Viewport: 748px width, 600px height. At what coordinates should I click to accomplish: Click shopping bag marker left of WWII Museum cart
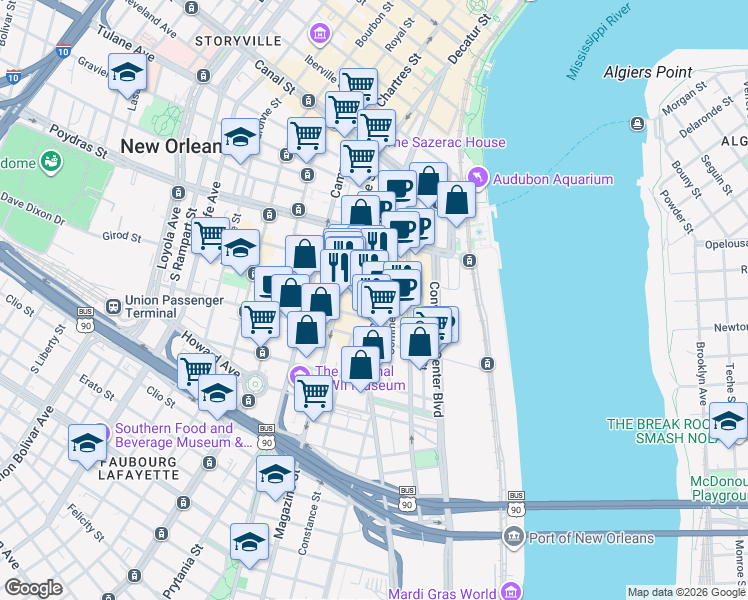coord(307,330)
